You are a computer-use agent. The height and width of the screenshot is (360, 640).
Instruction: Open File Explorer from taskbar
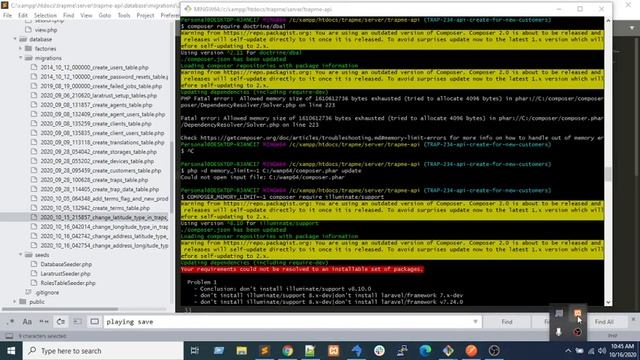pyautogui.click(x=242, y=351)
